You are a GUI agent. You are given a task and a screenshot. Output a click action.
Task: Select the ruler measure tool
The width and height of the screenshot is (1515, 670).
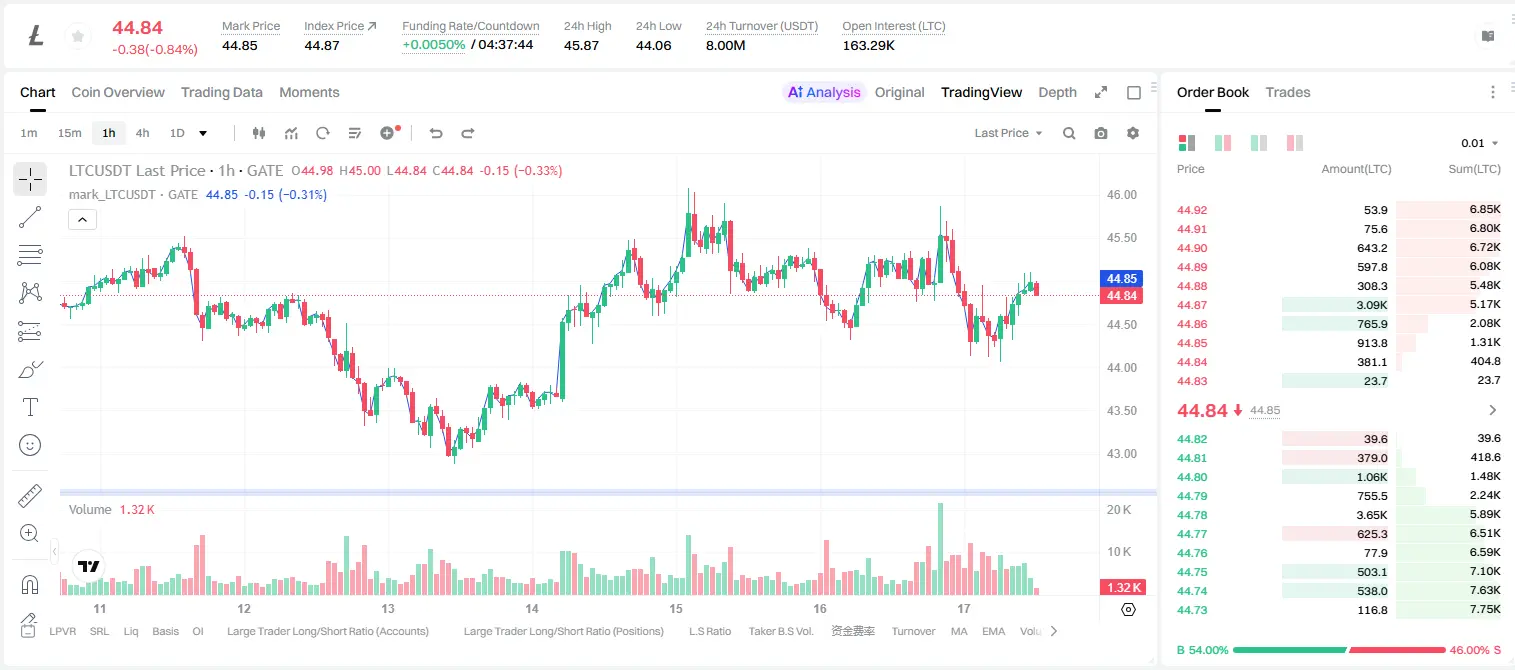[30, 496]
